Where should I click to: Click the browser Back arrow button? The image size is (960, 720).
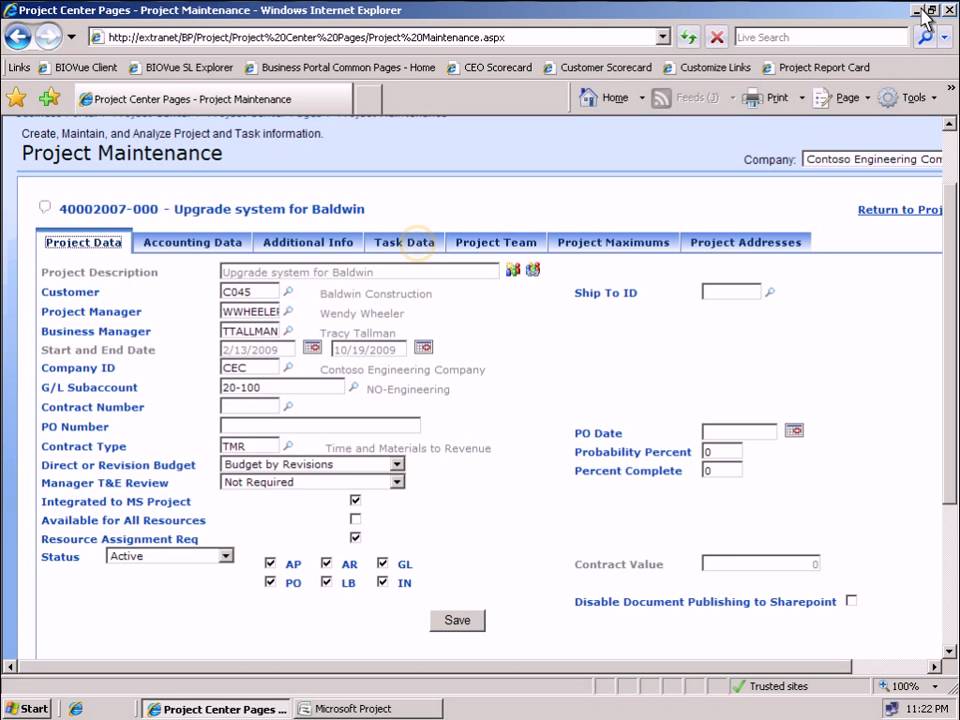coord(18,37)
